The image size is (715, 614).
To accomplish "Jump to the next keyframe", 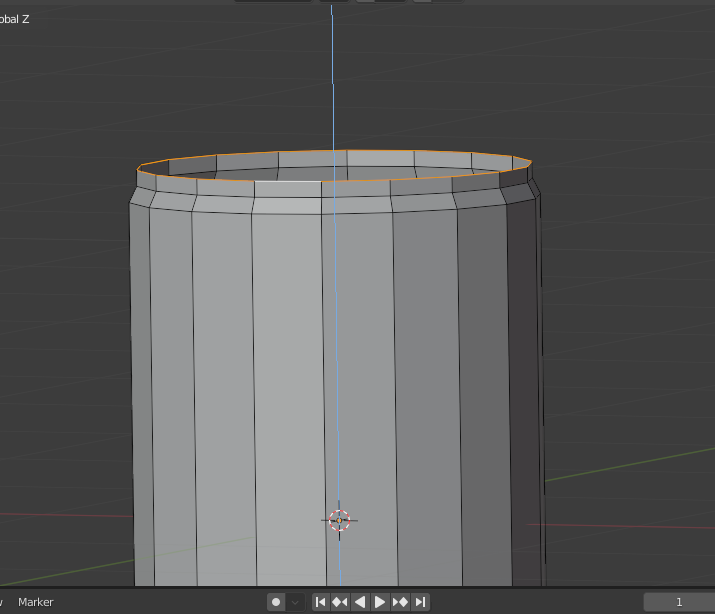I will coord(400,602).
